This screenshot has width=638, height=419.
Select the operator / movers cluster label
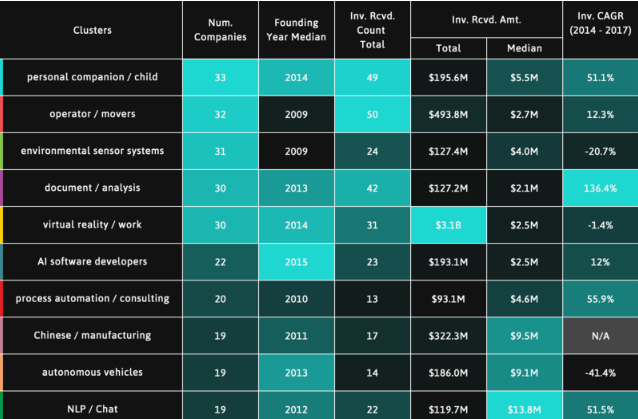click(x=91, y=115)
